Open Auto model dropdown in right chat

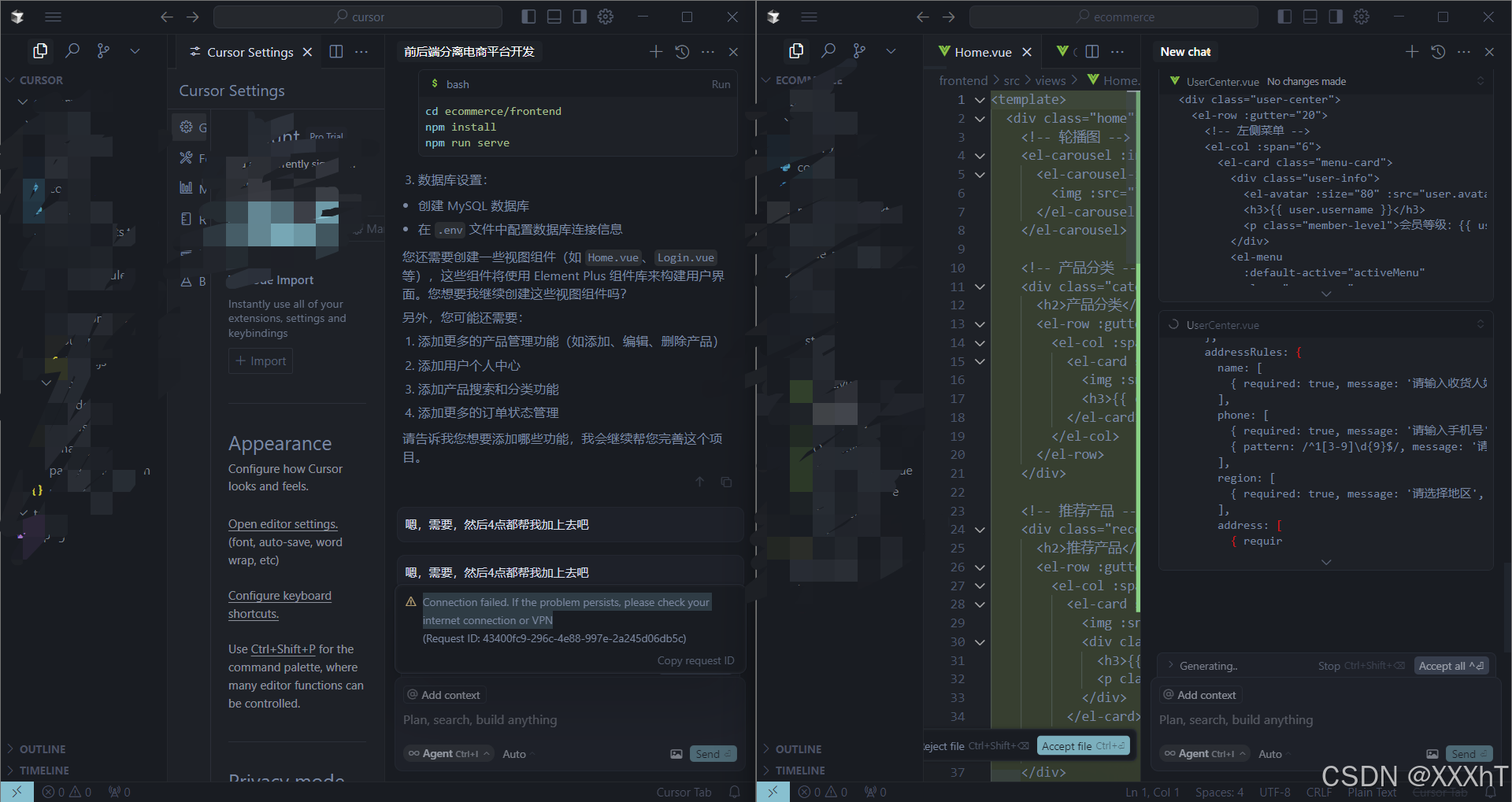coord(1274,754)
